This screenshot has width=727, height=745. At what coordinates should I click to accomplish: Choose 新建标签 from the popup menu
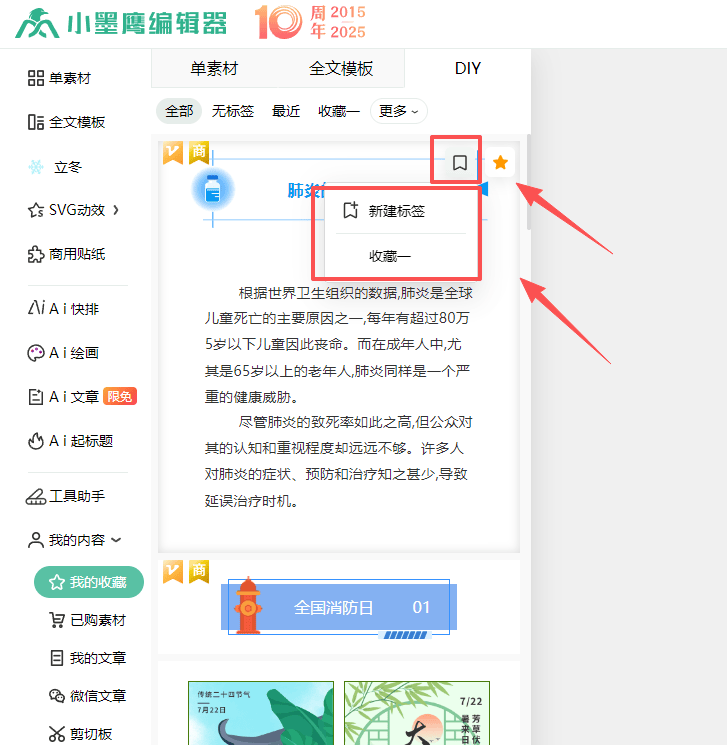(x=396, y=211)
